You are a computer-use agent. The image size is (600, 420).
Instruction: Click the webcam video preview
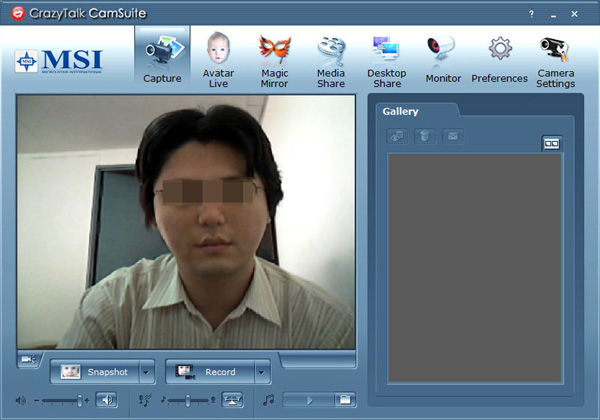coord(186,222)
